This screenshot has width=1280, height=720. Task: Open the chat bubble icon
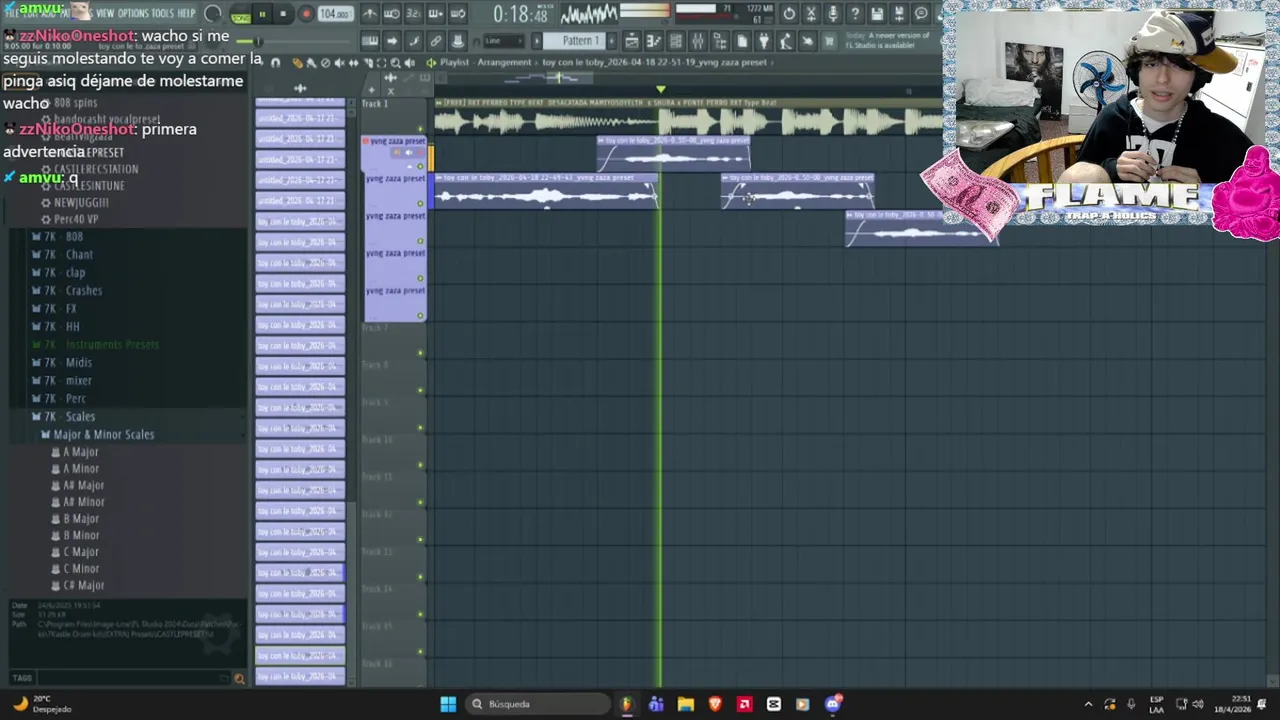921,14
